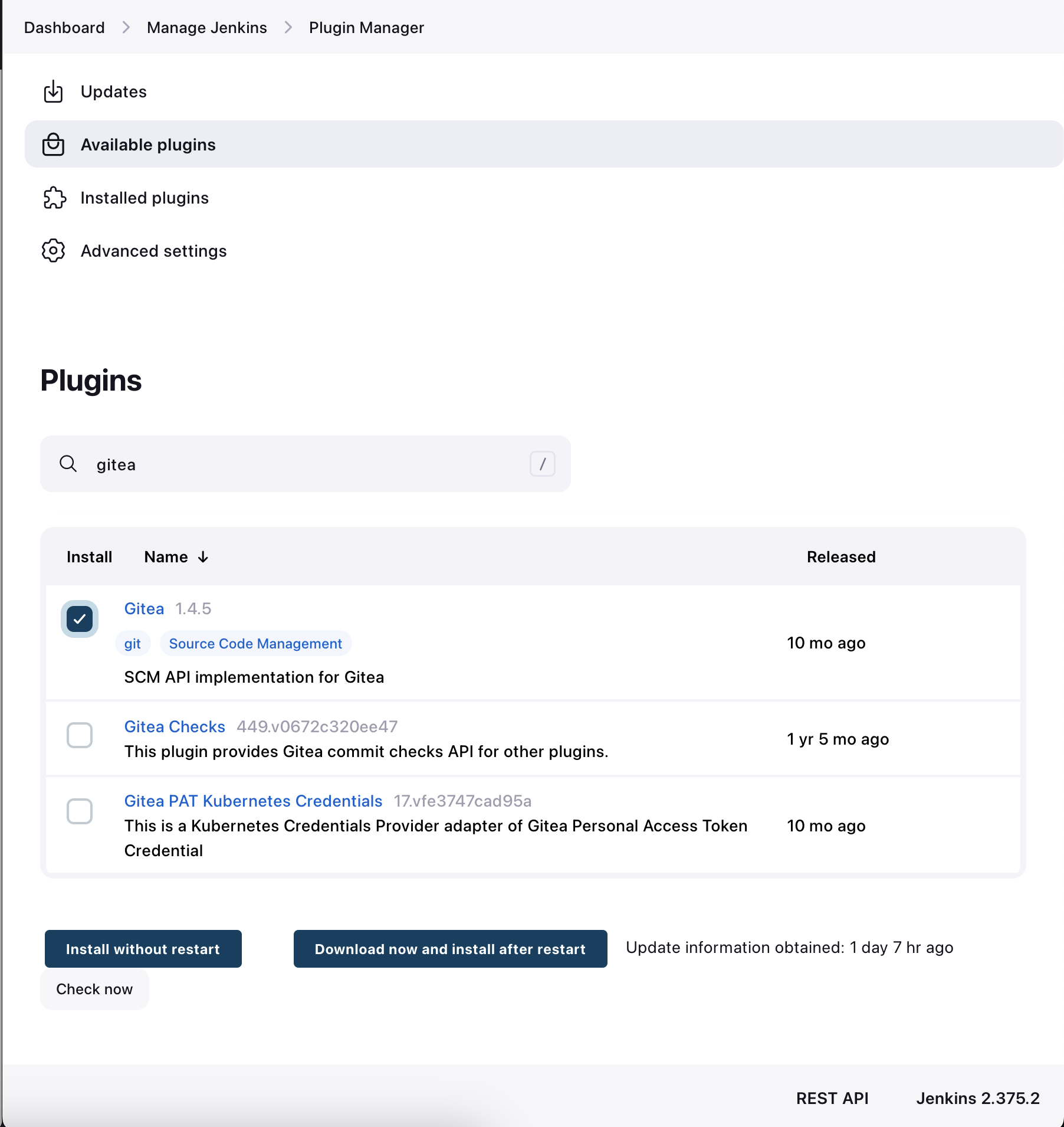1064x1127 pixels.
Task: Check the Gitea Checks install checkbox
Action: click(79, 735)
